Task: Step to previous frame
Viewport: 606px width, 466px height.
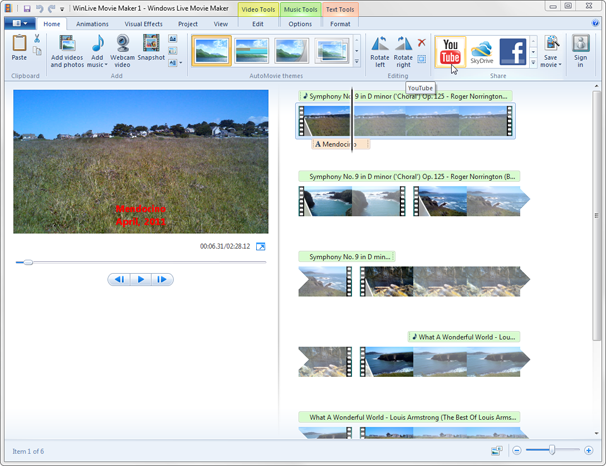Action: [119, 279]
